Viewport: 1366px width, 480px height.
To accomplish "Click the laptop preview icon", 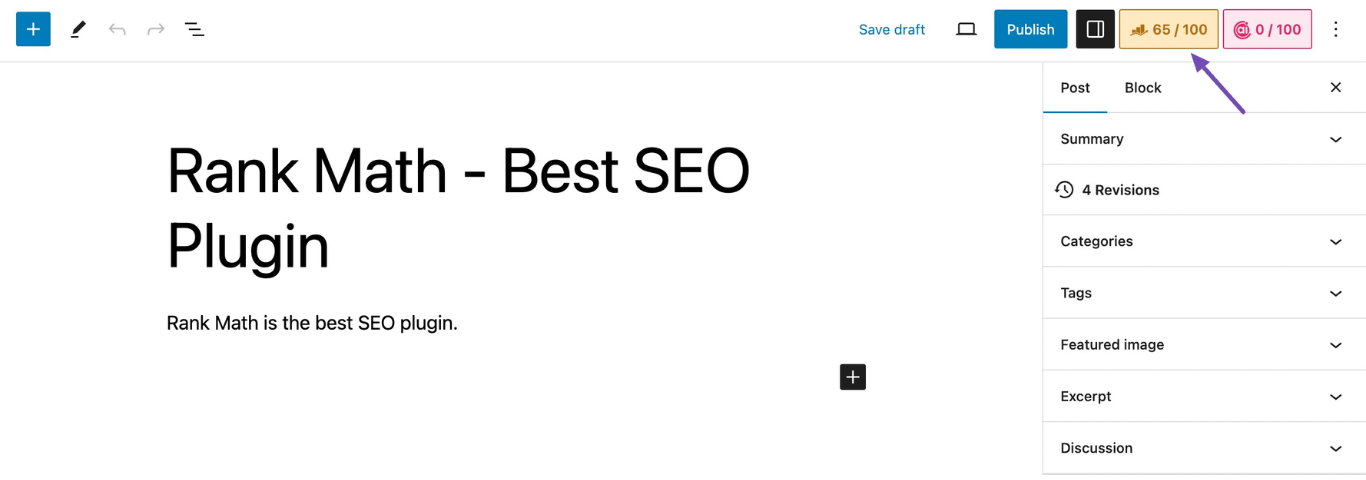I will [966, 30].
